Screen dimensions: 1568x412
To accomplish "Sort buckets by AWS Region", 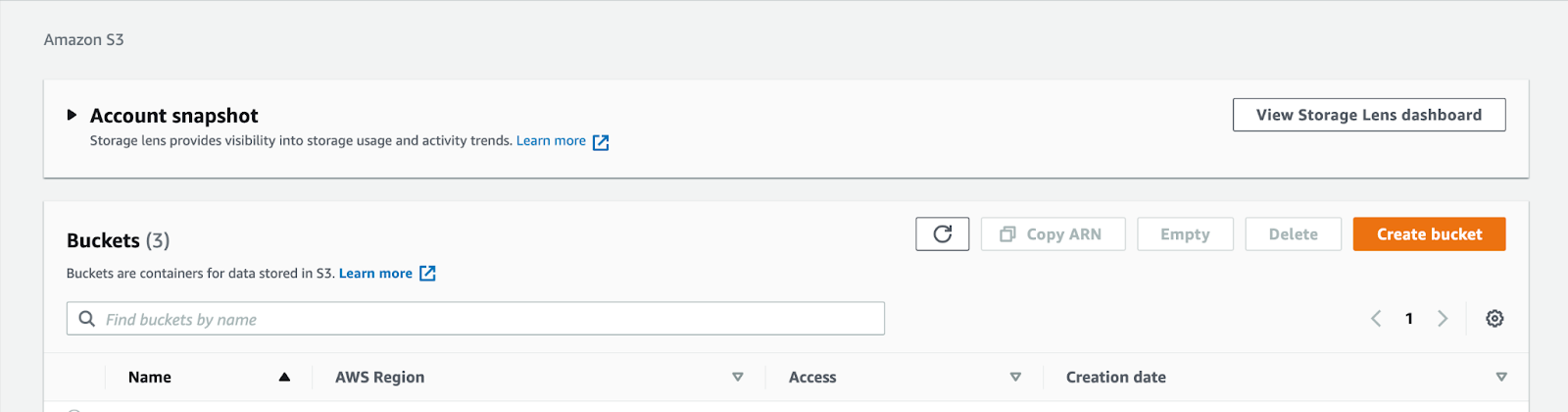I will 738,377.
